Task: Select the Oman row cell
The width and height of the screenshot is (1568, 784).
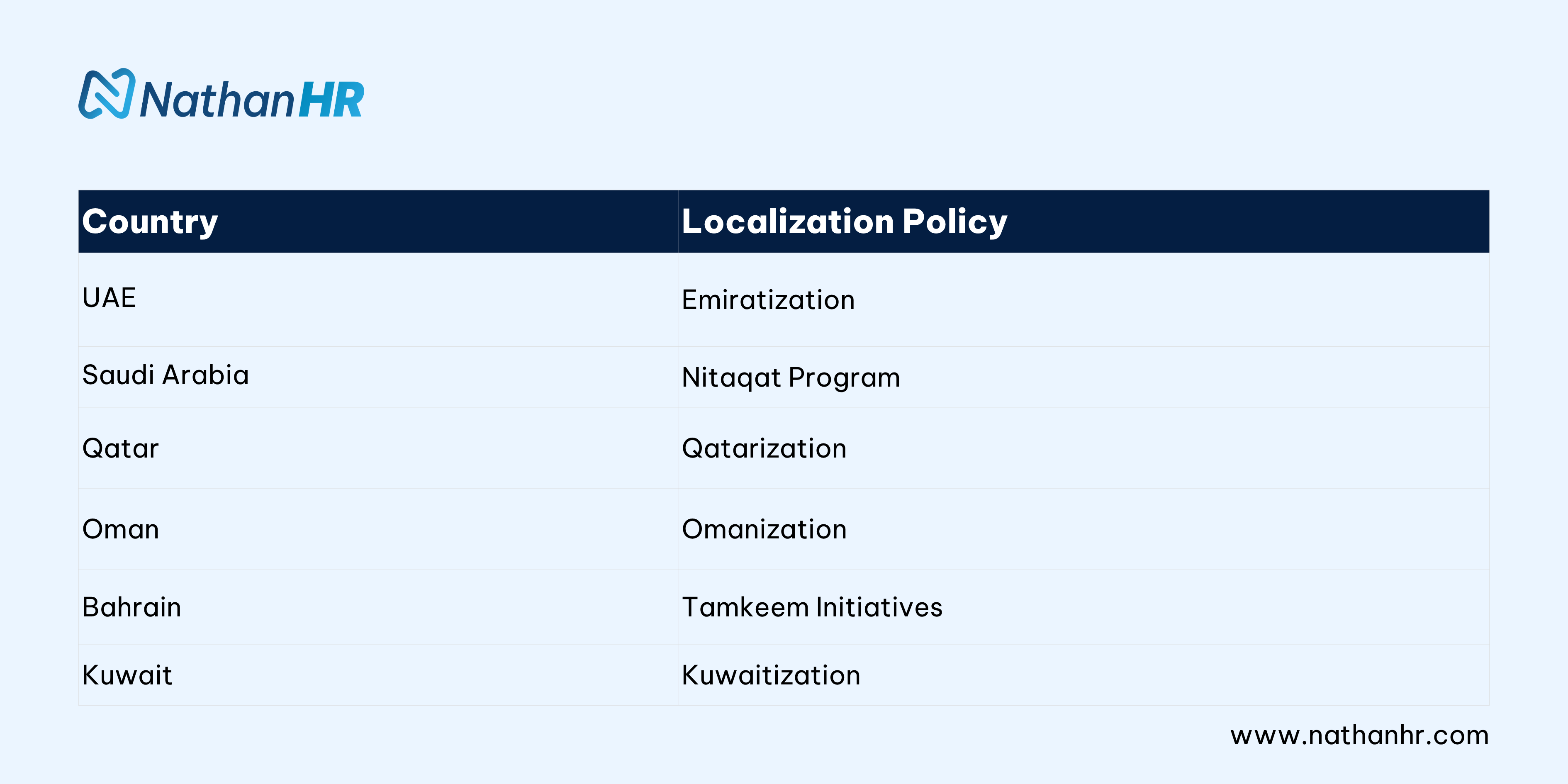Action: coord(378,528)
